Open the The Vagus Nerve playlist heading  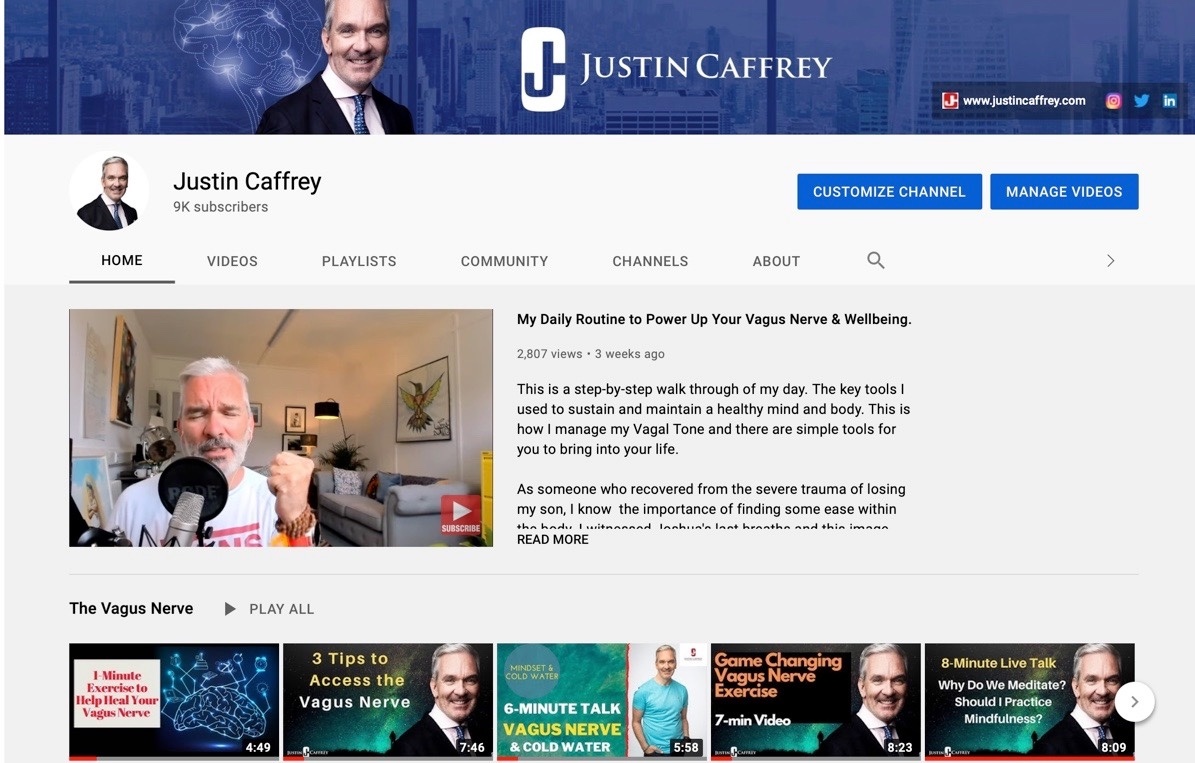pyautogui.click(x=131, y=608)
